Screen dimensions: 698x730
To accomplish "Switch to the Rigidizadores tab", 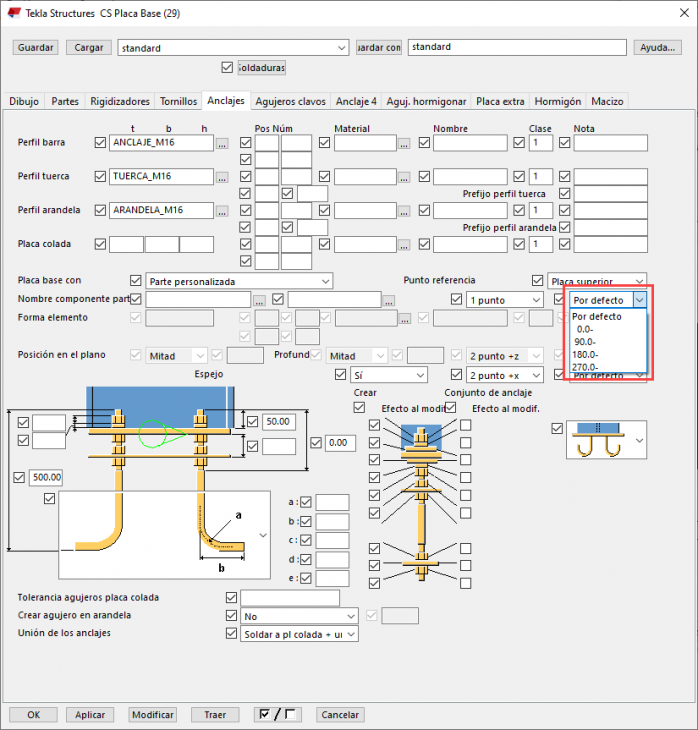I will [x=120, y=101].
